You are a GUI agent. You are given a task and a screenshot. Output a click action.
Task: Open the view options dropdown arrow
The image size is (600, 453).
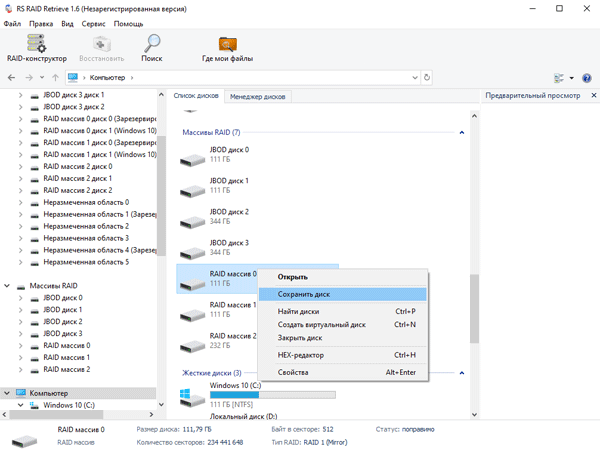[572, 78]
